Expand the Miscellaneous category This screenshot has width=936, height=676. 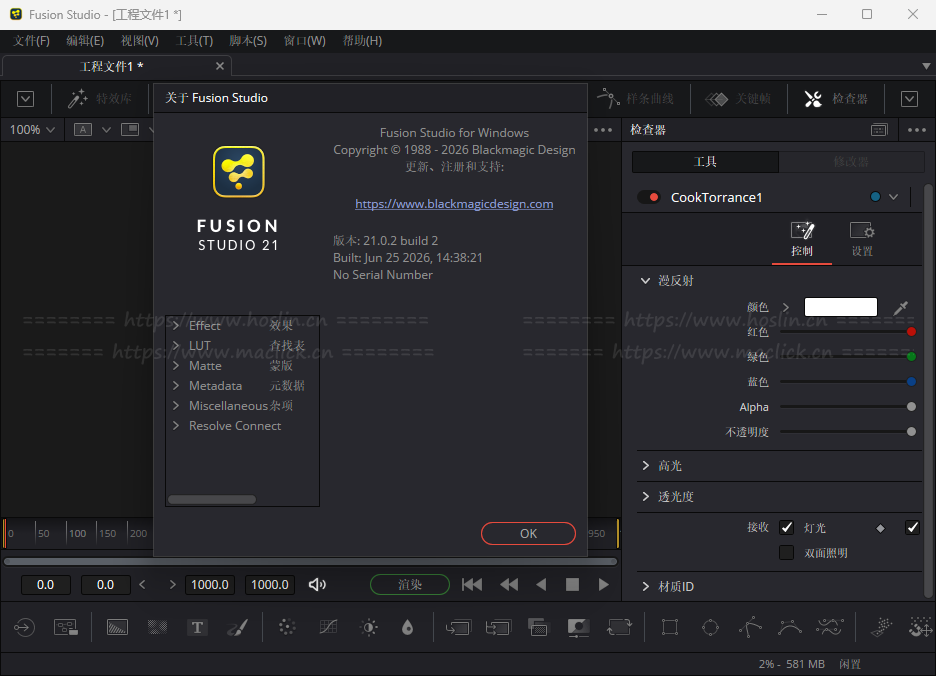(176, 405)
